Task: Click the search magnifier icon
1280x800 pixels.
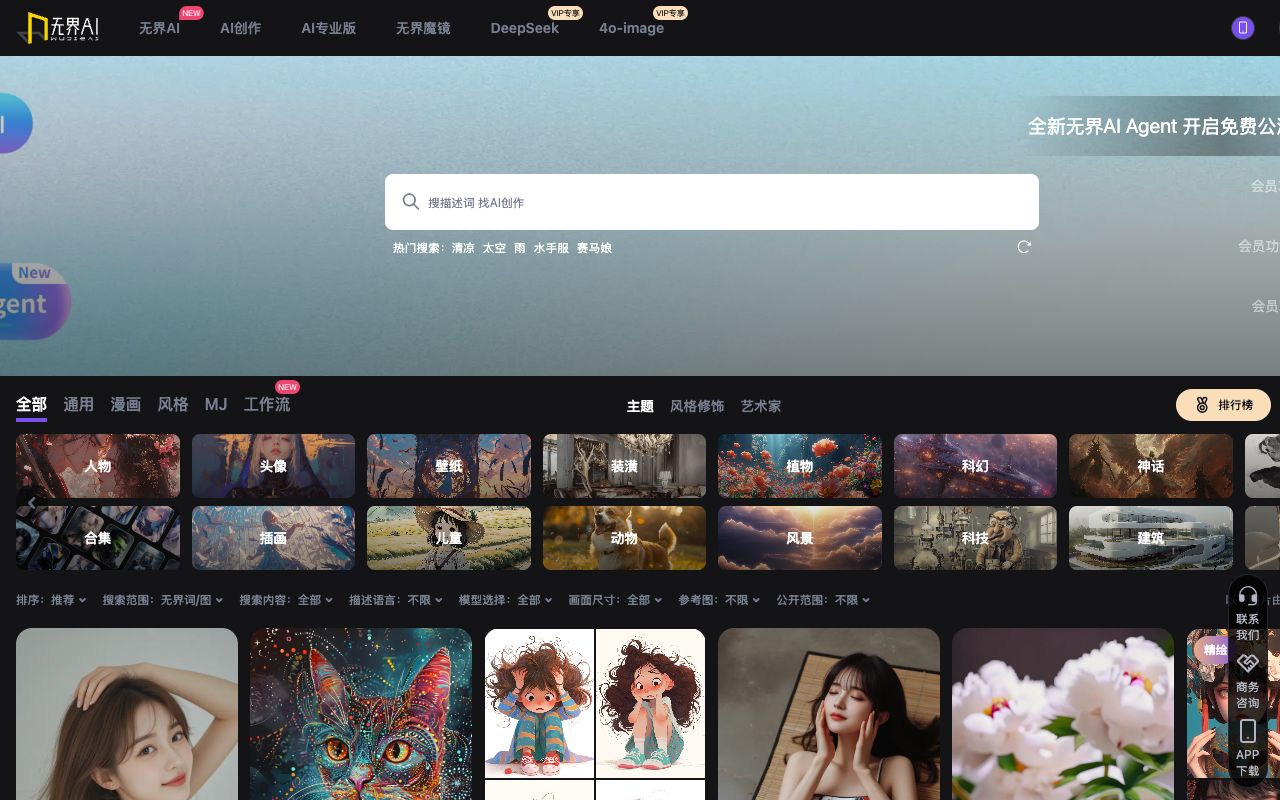Action: point(410,202)
